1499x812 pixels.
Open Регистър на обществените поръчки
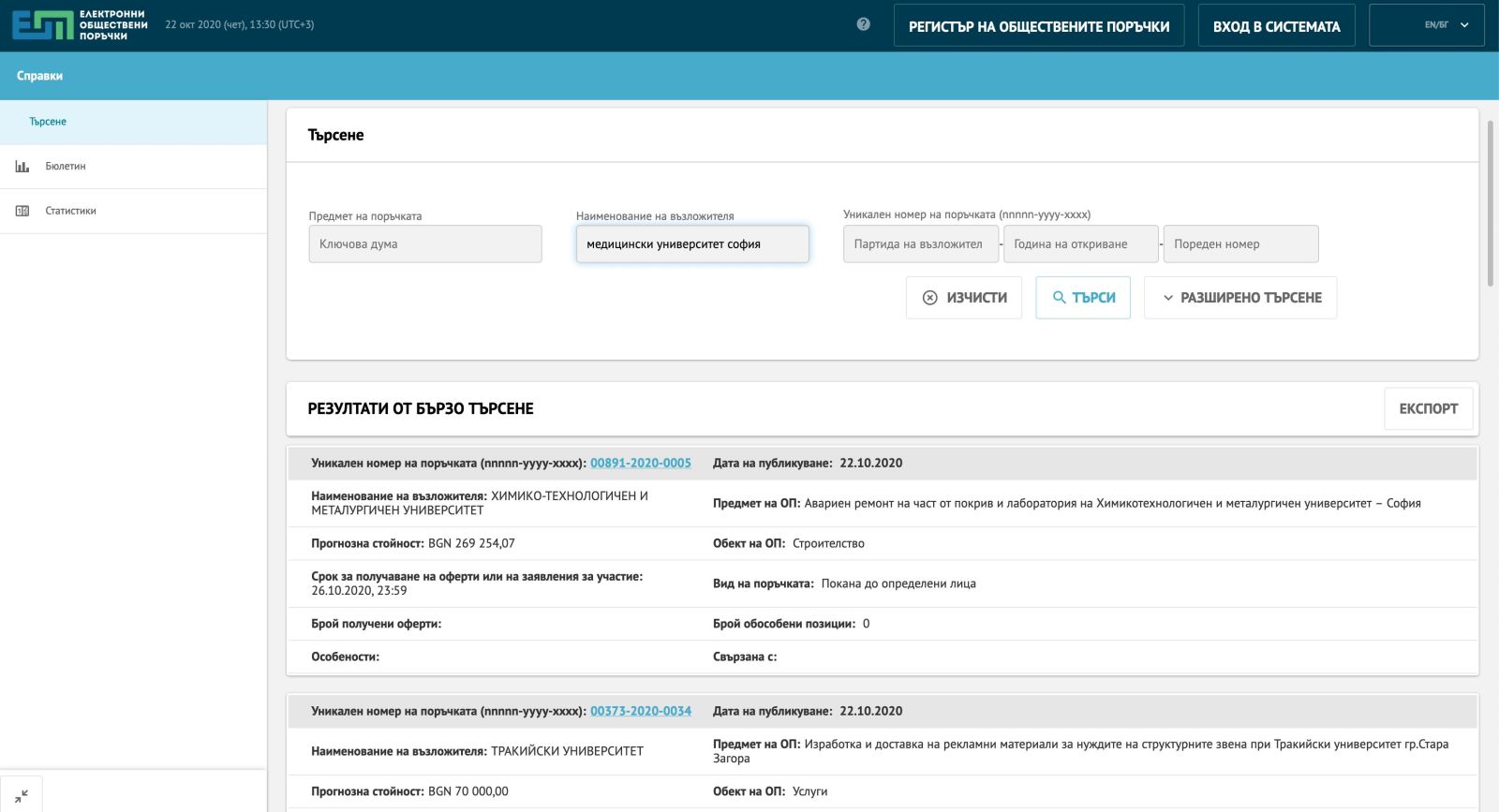click(1039, 26)
